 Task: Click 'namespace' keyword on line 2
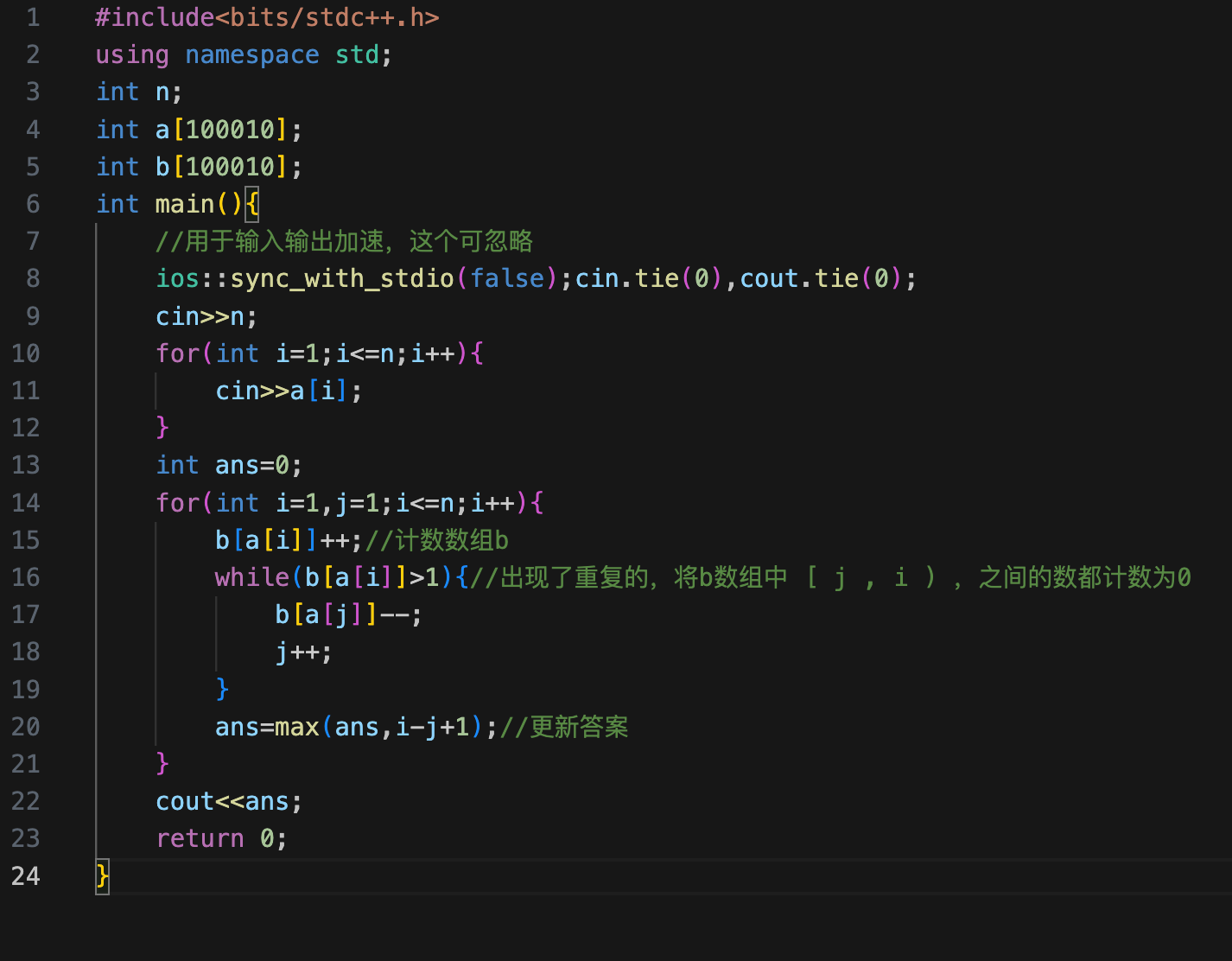click(252, 54)
